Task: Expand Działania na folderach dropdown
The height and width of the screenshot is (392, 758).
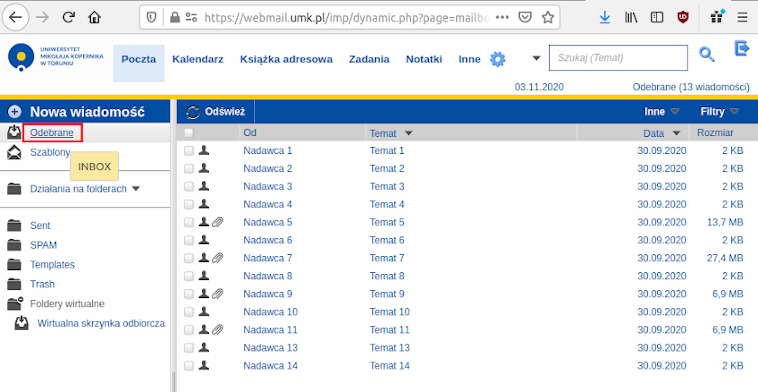Action: coord(136,189)
